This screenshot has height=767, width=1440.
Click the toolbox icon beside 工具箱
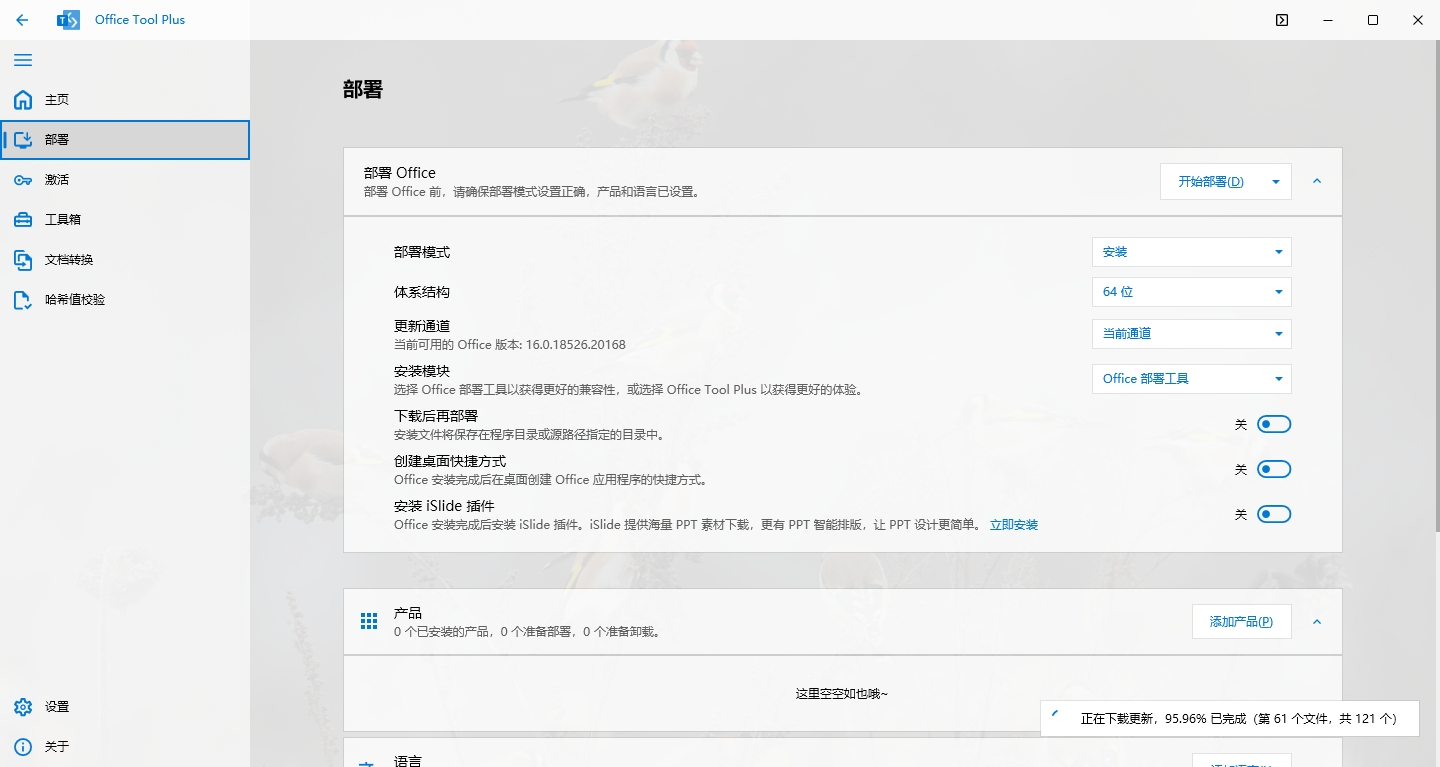pyautogui.click(x=23, y=220)
